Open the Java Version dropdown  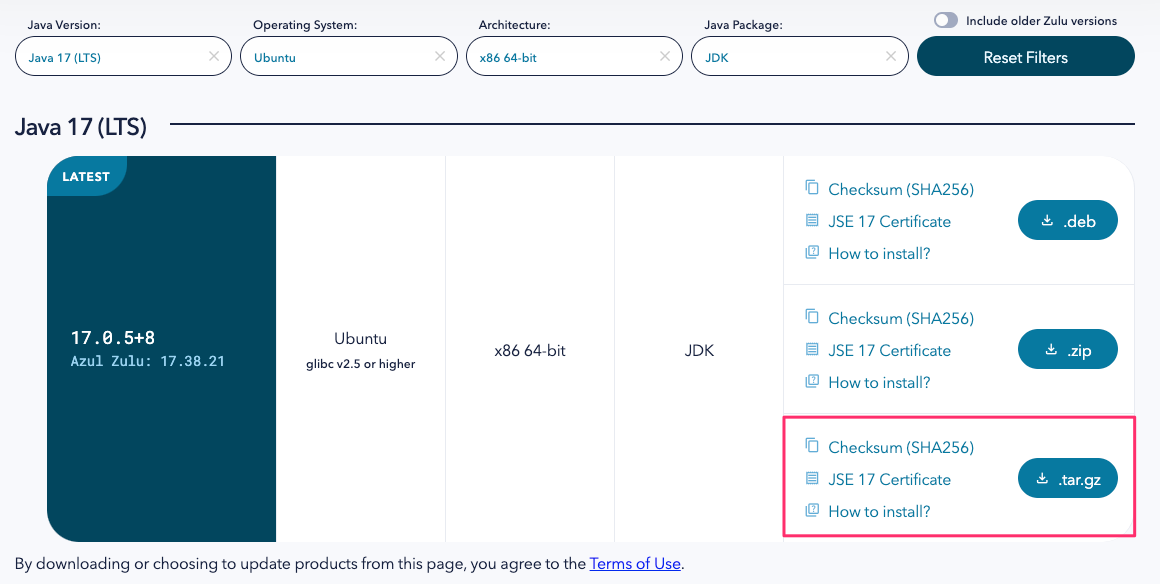pyautogui.click(x=124, y=56)
